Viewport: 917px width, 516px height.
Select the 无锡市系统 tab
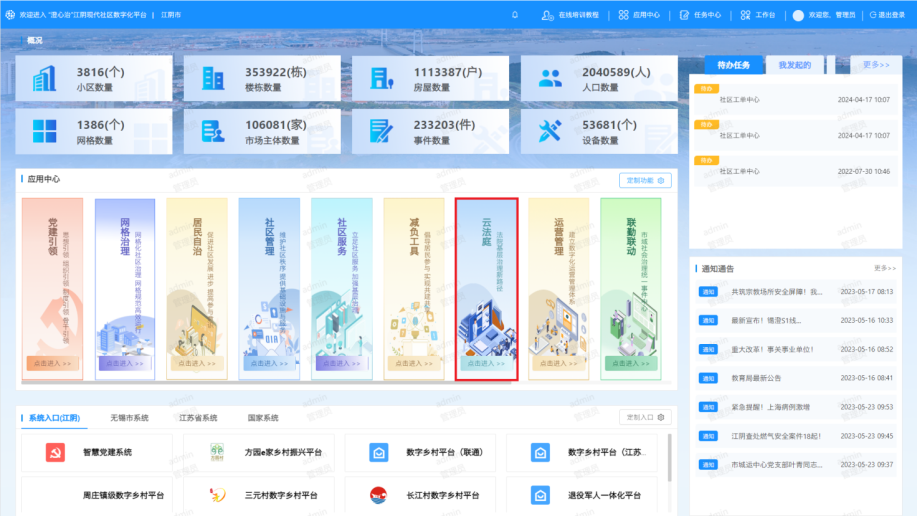coord(129,418)
